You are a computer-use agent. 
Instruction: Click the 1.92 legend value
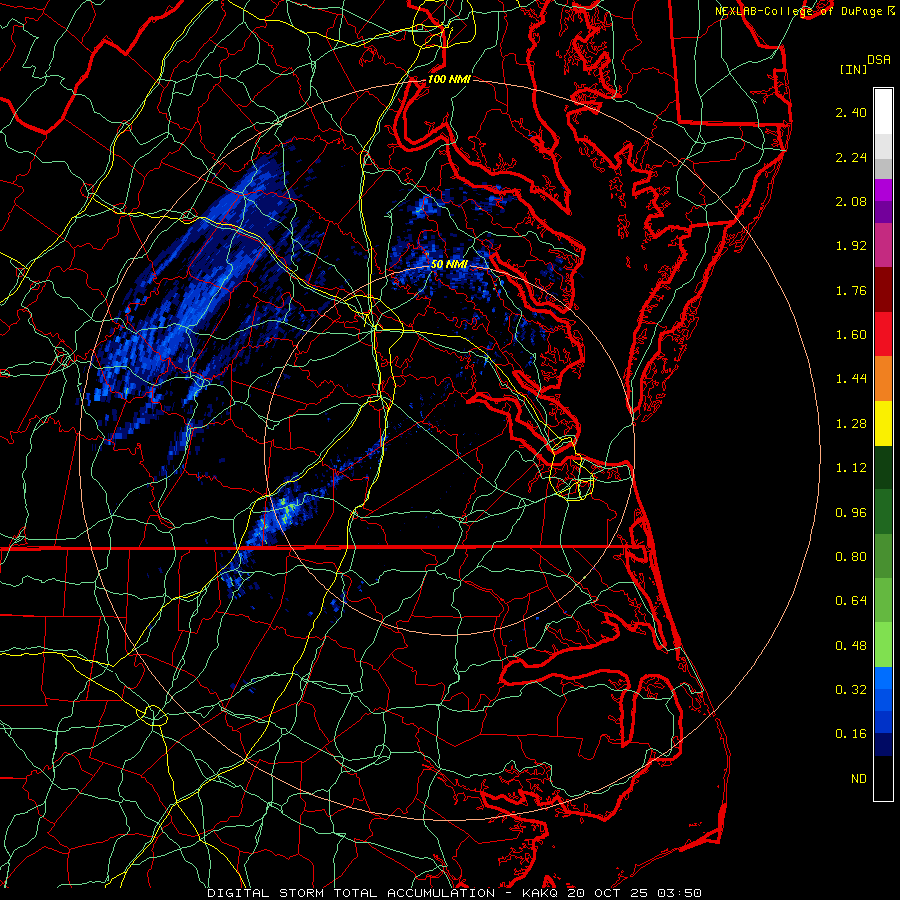coord(851,246)
